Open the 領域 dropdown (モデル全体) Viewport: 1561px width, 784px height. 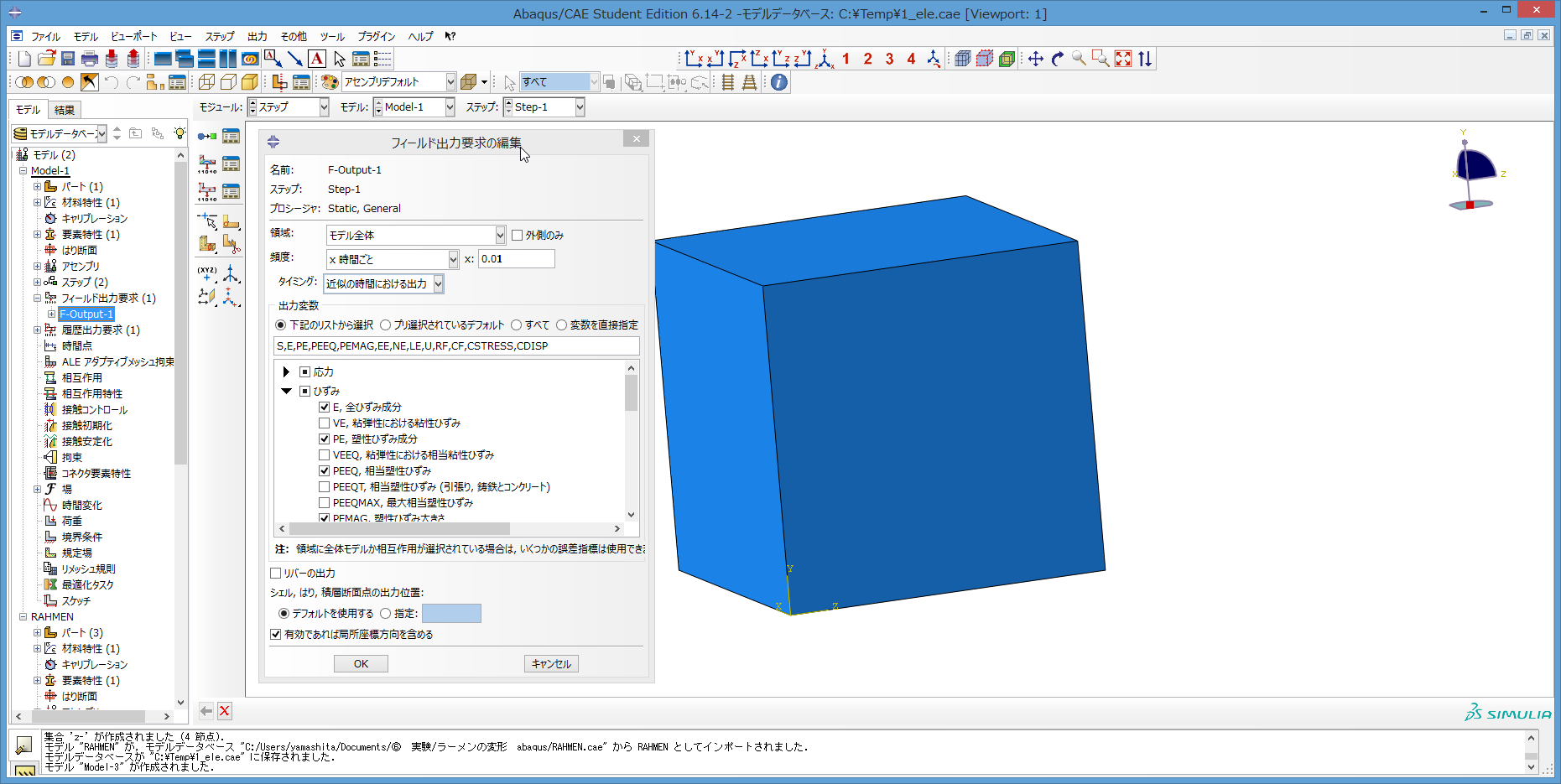click(x=415, y=236)
